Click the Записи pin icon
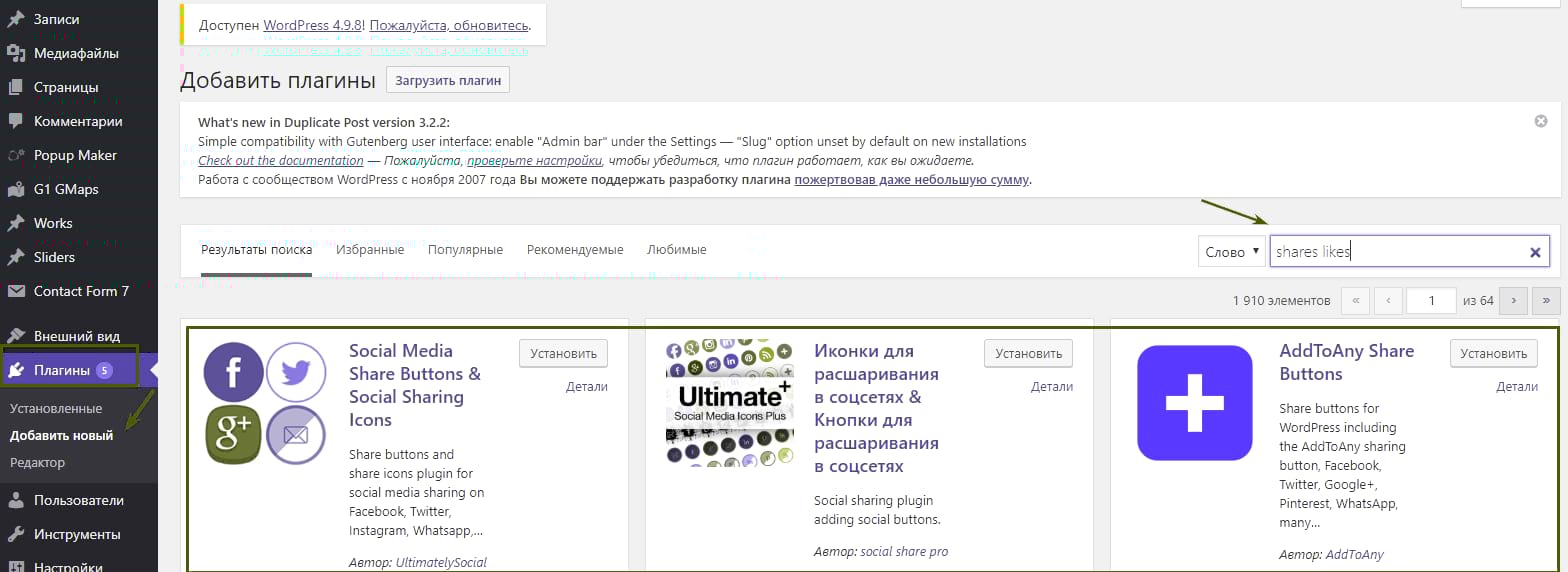1568x572 pixels. click(16, 19)
